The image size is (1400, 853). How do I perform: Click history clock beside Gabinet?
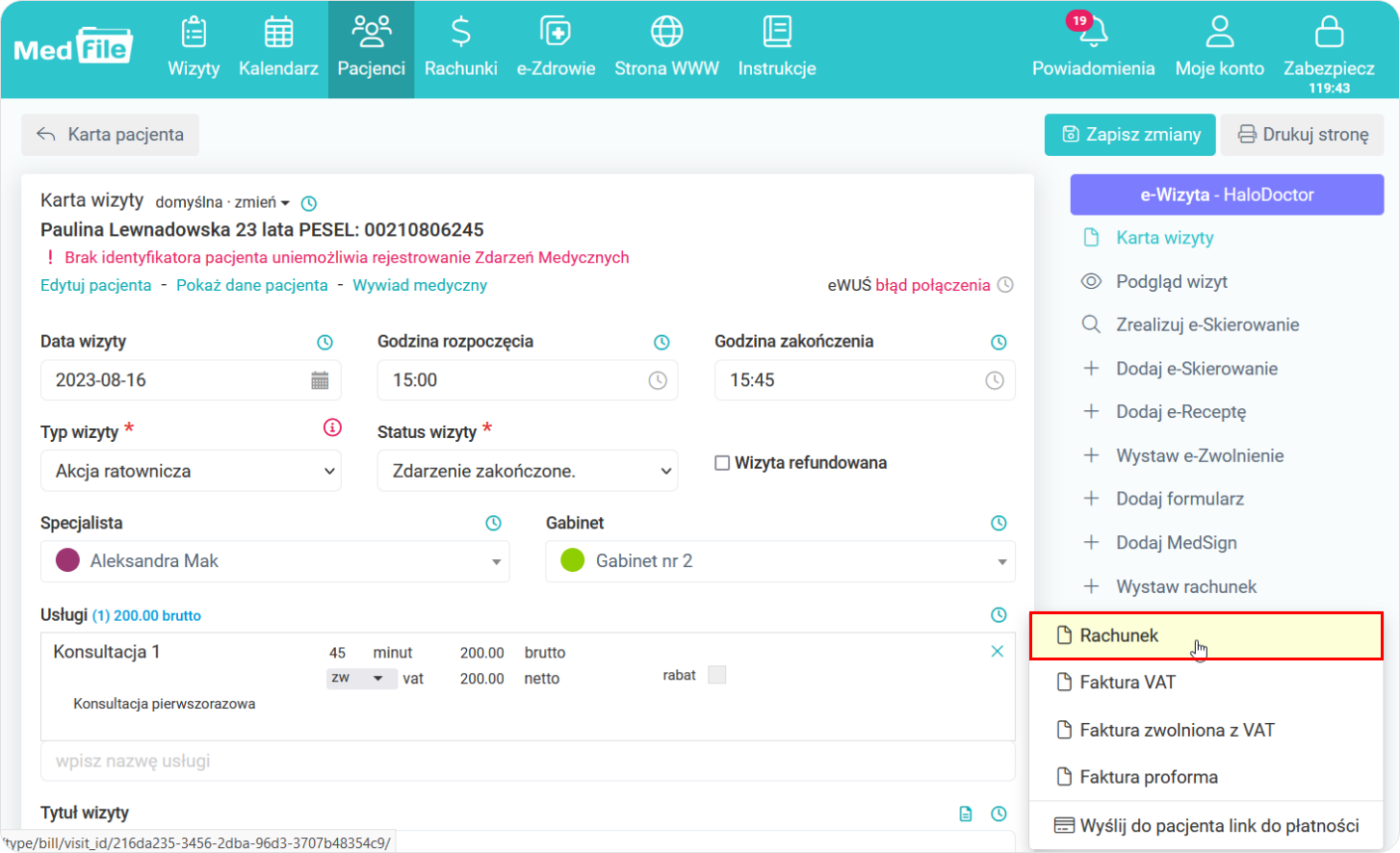pos(998,523)
